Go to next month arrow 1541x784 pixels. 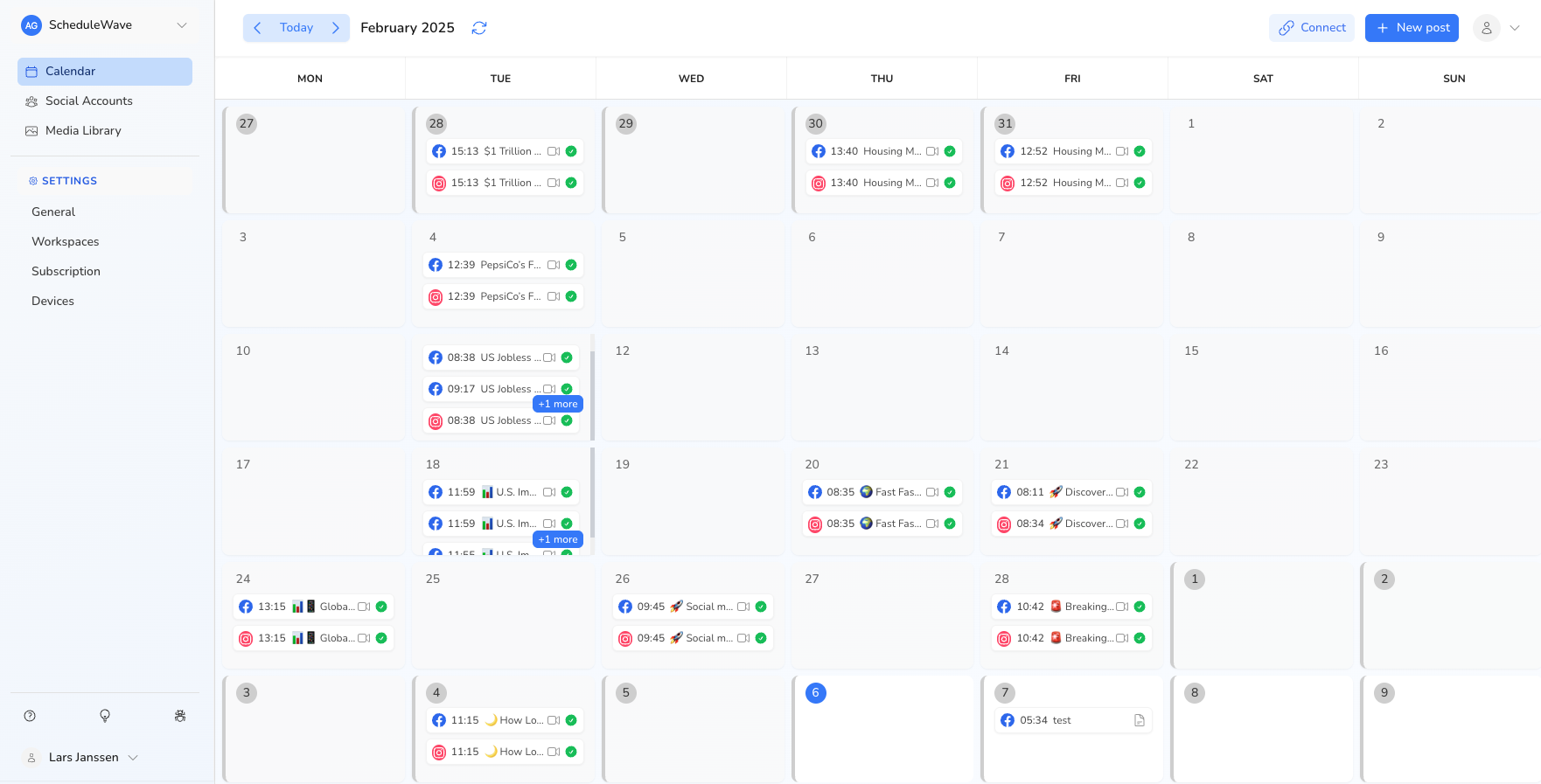(336, 28)
